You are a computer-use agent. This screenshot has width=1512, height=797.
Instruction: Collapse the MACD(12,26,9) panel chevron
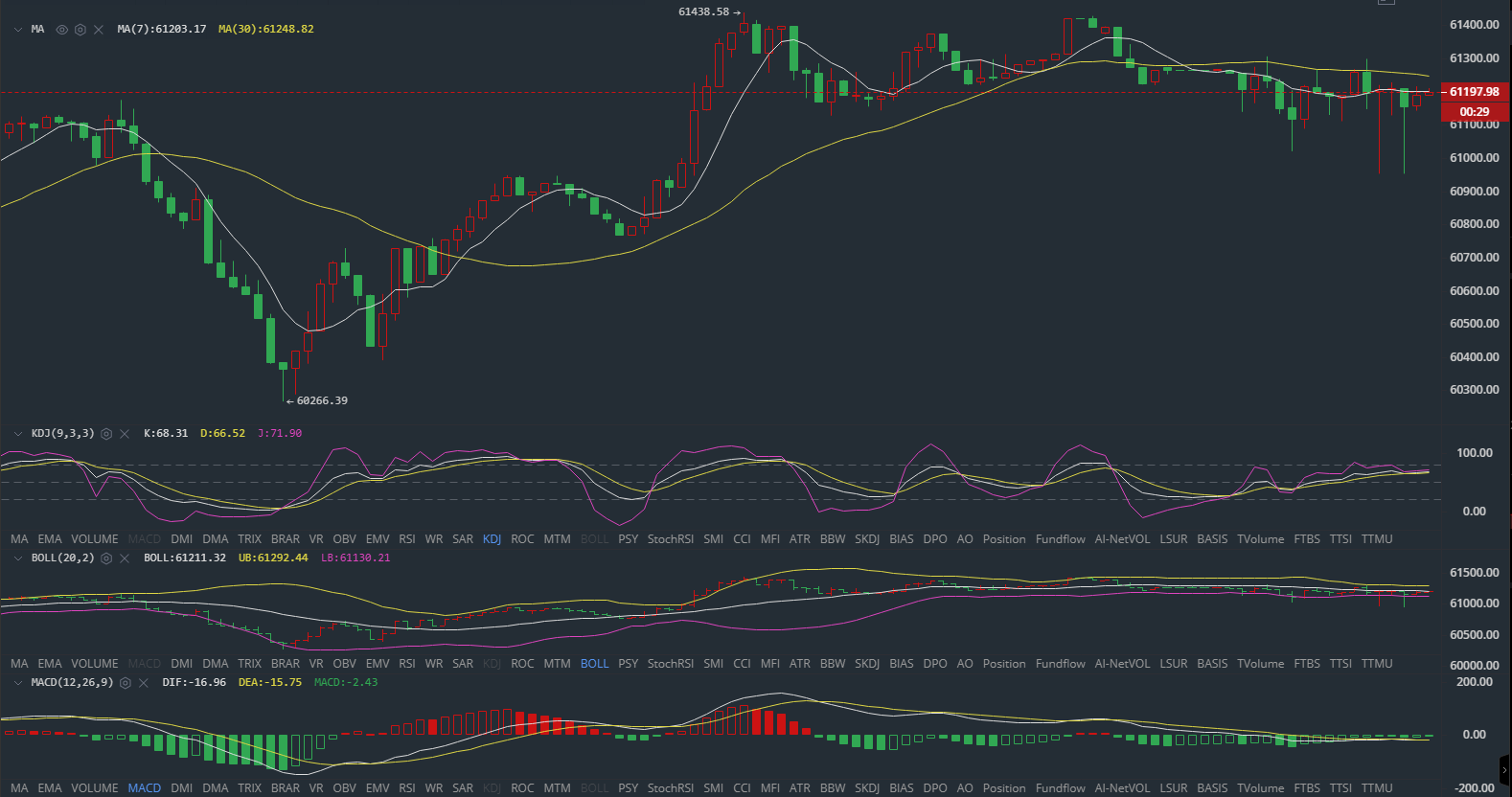coord(18,683)
